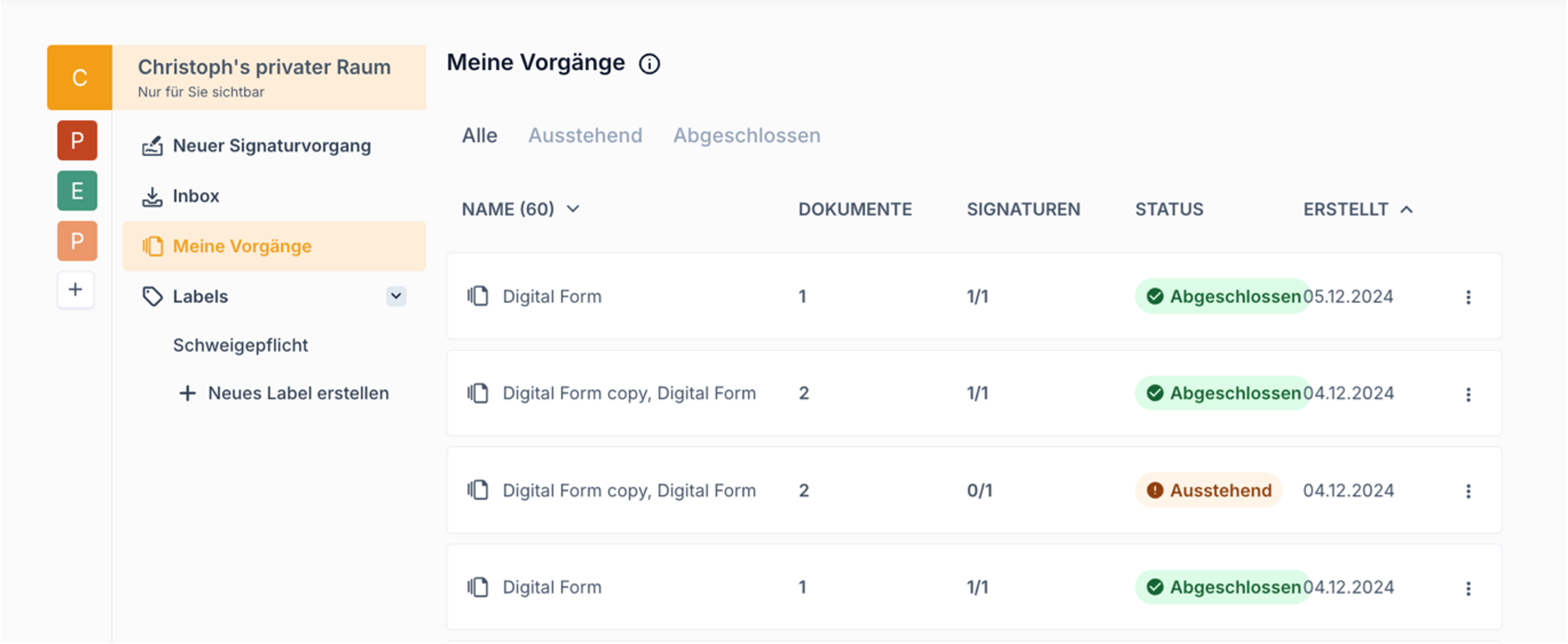Switch to the Ausstehend tab
This screenshot has width=1568, height=644.
tap(585, 135)
